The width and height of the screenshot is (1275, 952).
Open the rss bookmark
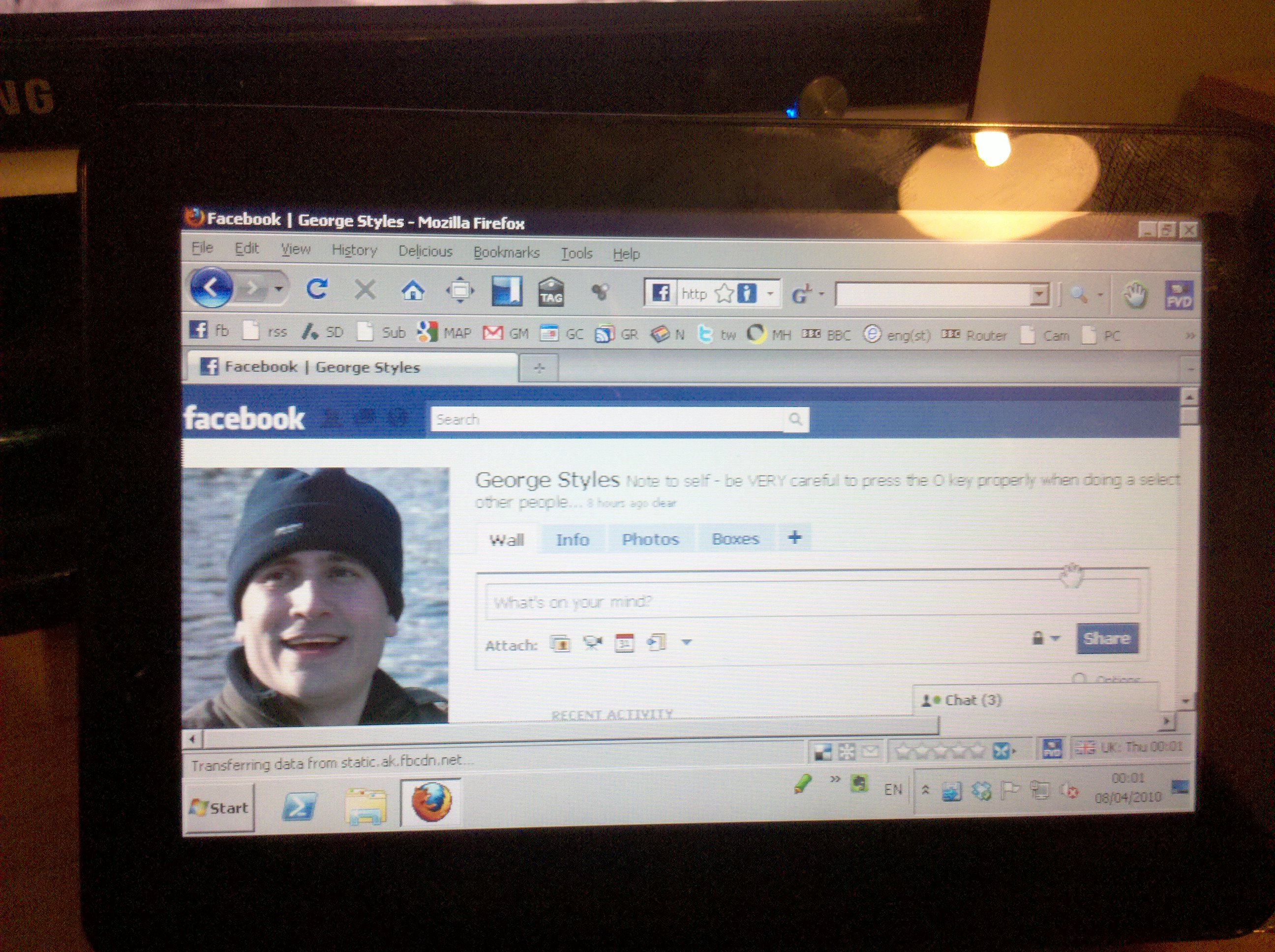pyautogui.click(x=265, y=332)
